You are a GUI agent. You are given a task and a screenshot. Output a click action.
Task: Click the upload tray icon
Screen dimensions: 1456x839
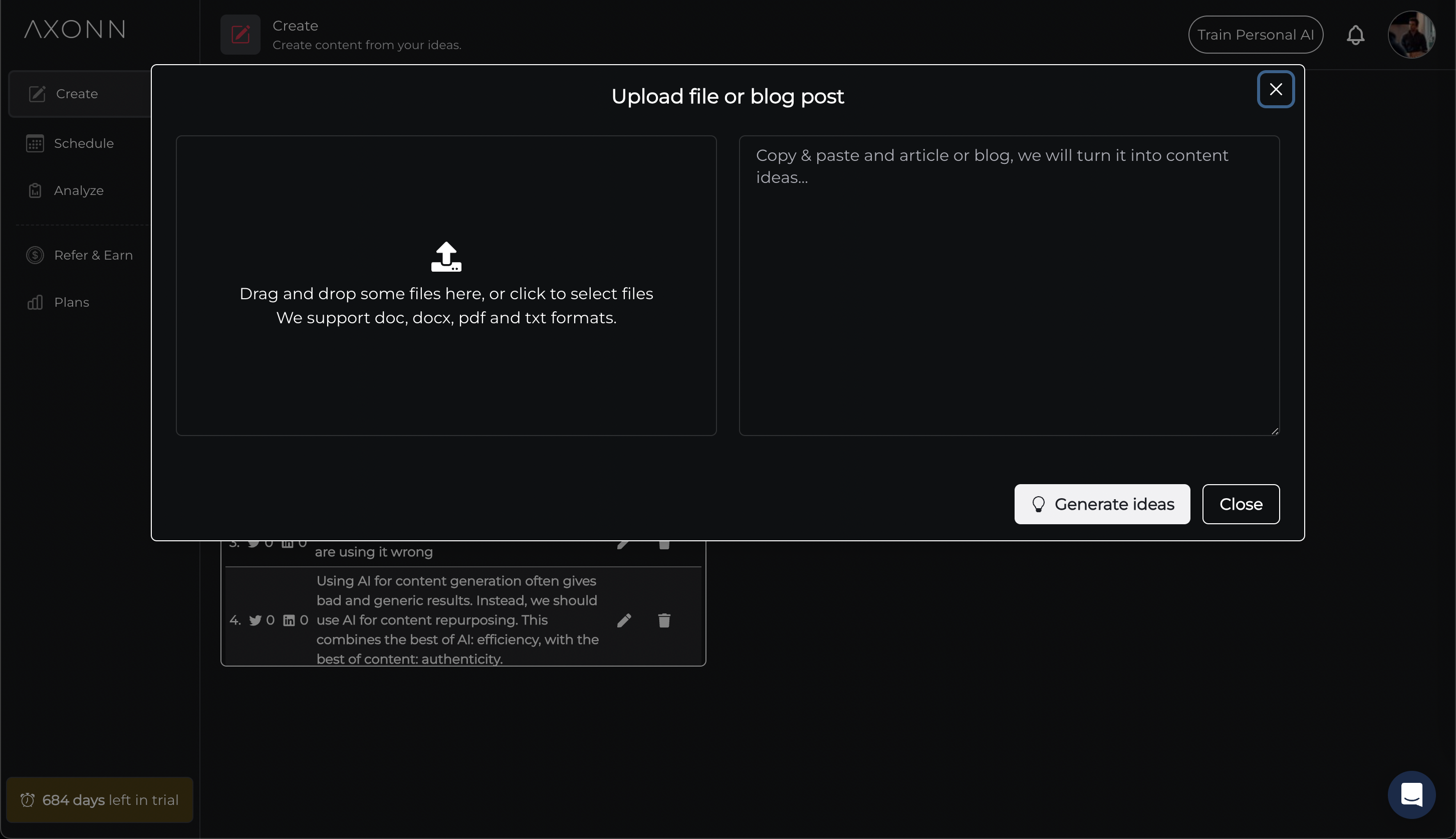446,257
